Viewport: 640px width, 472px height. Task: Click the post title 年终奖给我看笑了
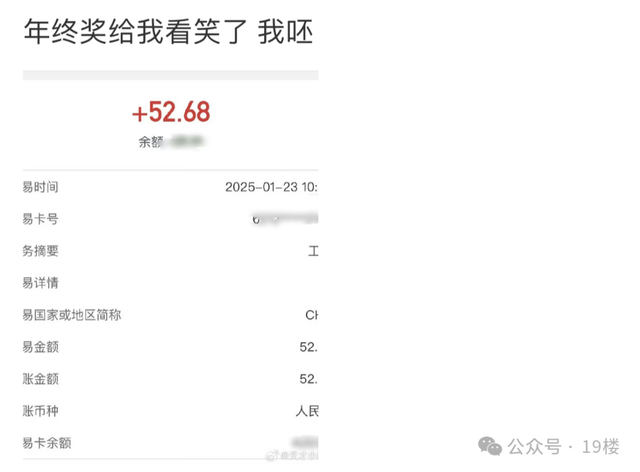tap(135, 32)
